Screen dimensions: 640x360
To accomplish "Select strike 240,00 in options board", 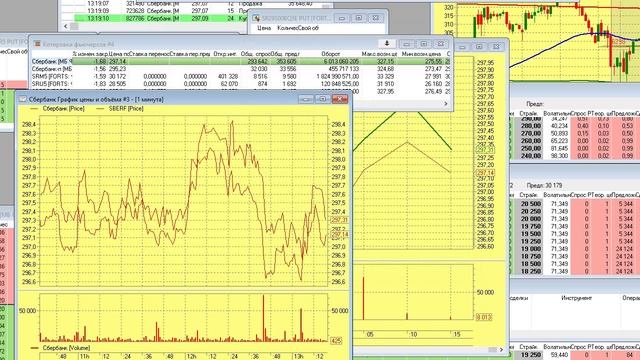I will (531, 156).
